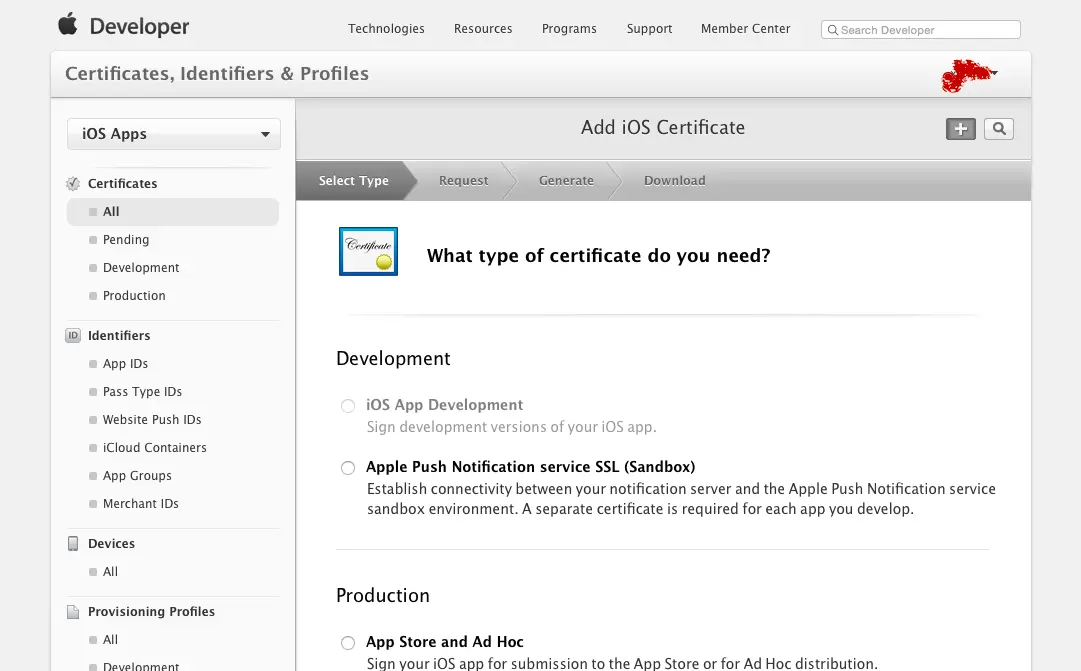The width and height of the screenshot is (1081, 671).
Task: Open the Technologies menu
Action: coord(386,28)
